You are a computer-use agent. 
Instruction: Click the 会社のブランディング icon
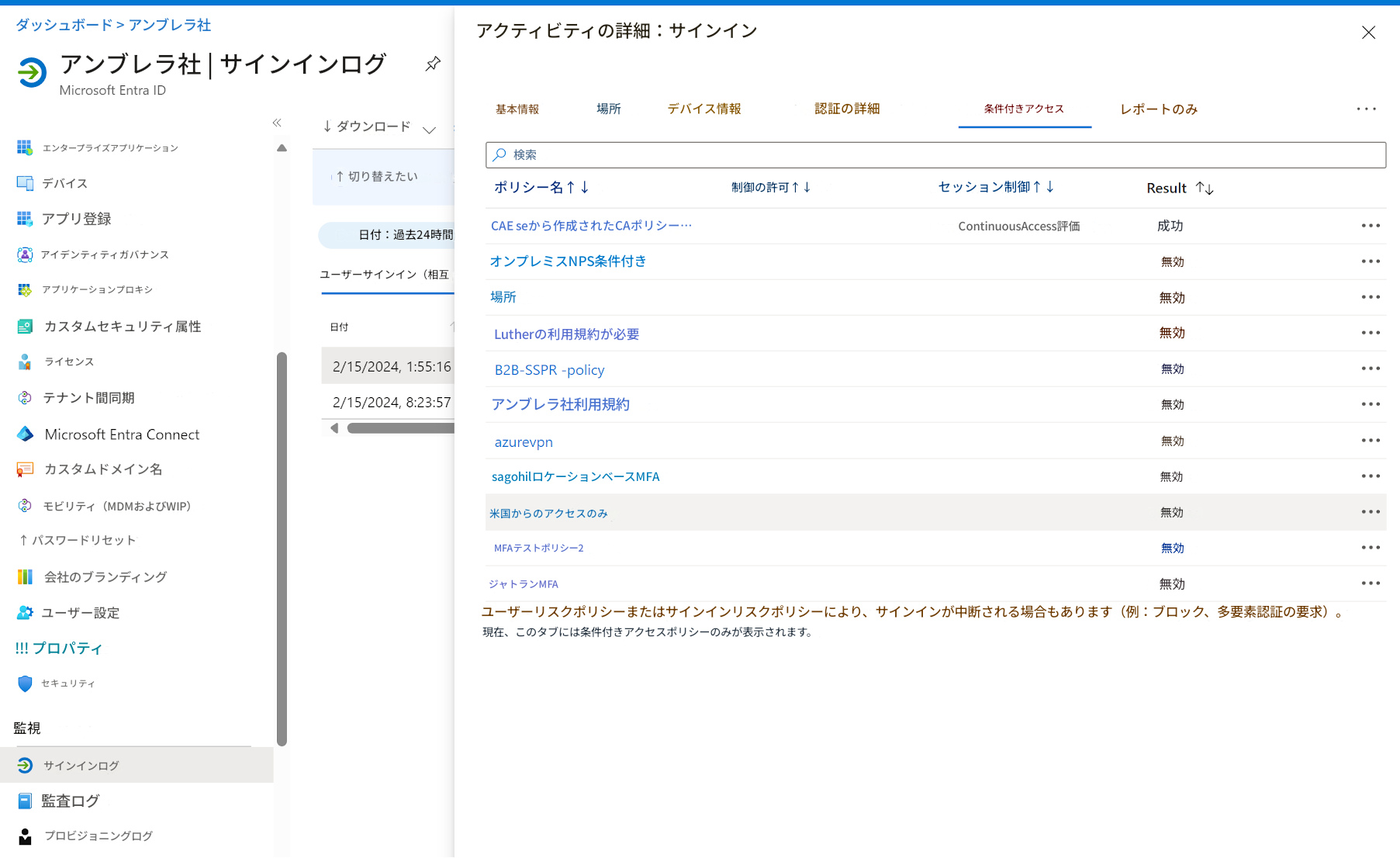(25, 576)
